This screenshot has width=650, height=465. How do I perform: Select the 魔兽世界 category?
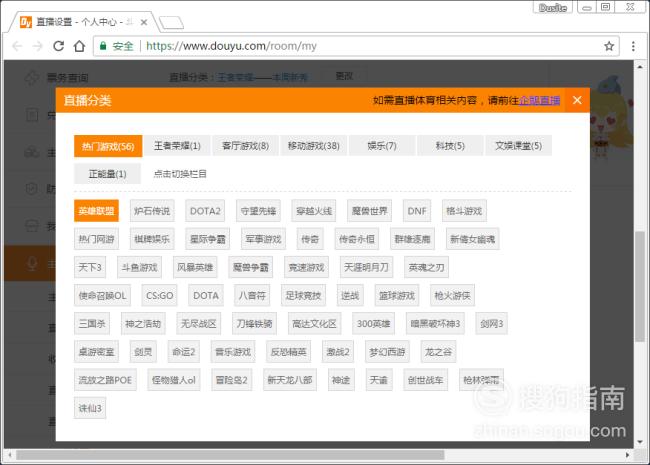(x=369, y=211)
